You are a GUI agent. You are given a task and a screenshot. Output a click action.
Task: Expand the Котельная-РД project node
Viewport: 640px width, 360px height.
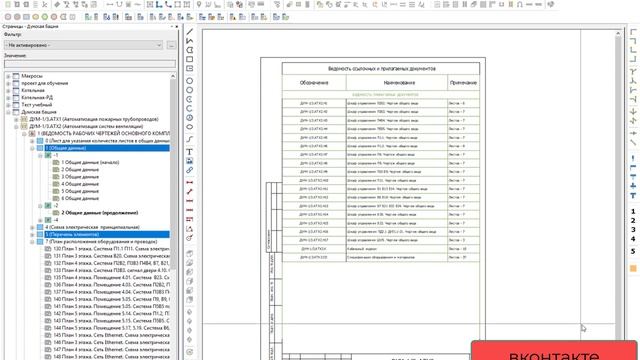(8, 98)
